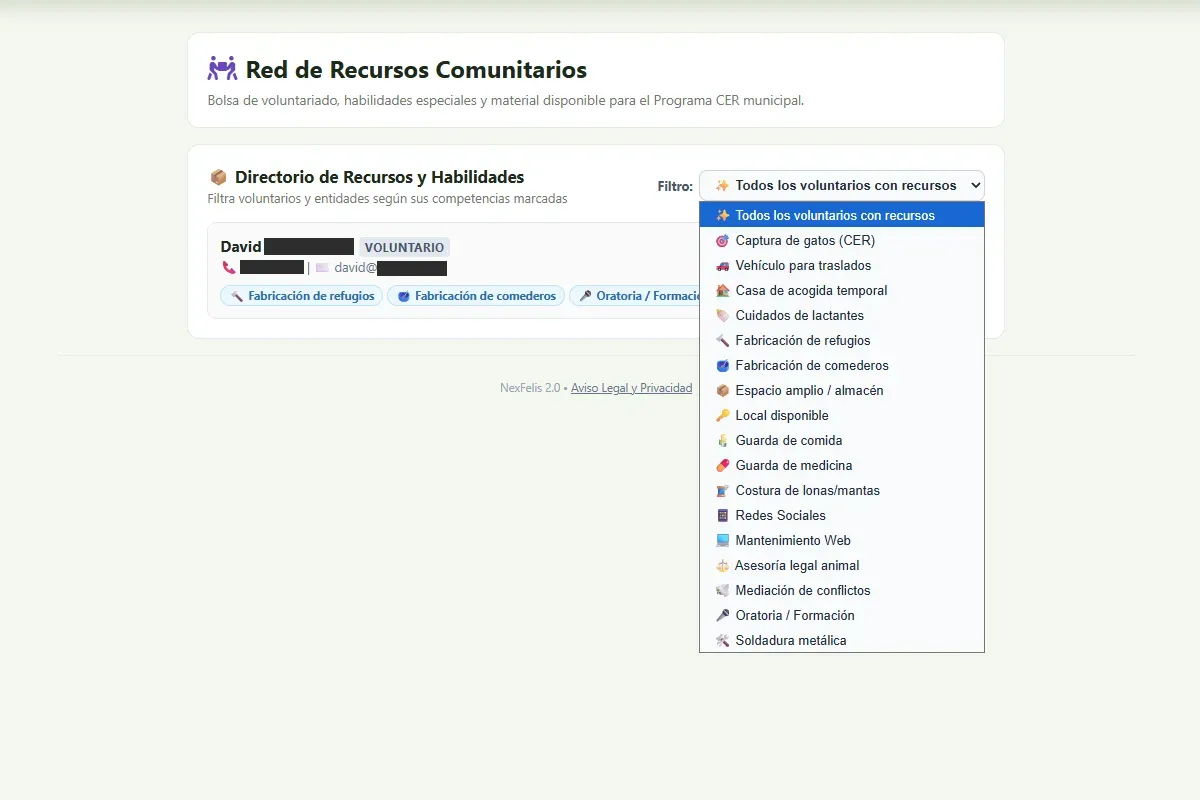Select 'Local disponible' option
This screenshot has height=800, width=1200.
pyautogui.click(x=842, y=415)
